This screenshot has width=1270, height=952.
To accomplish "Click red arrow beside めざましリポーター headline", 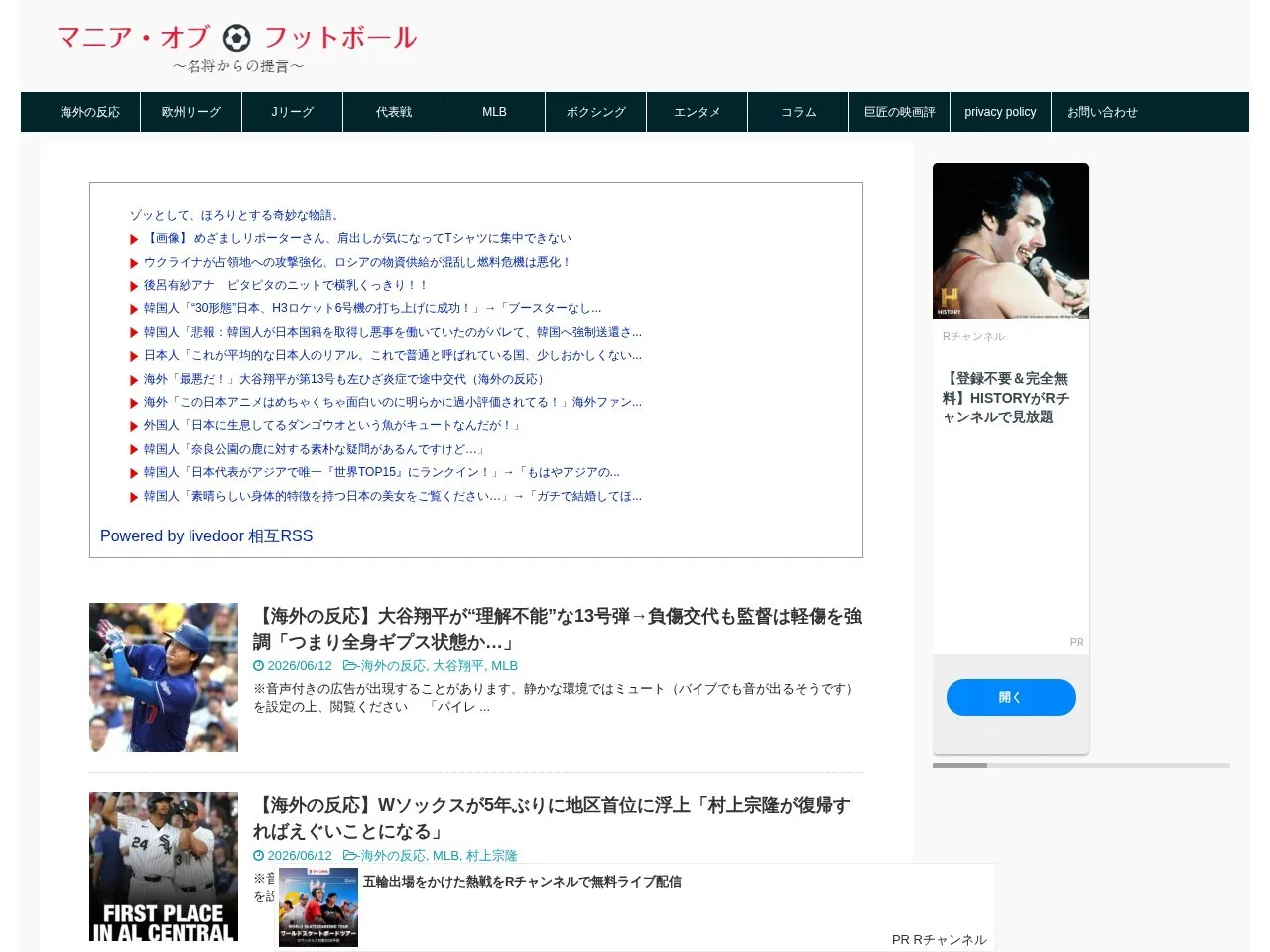I will click(134, 239).
